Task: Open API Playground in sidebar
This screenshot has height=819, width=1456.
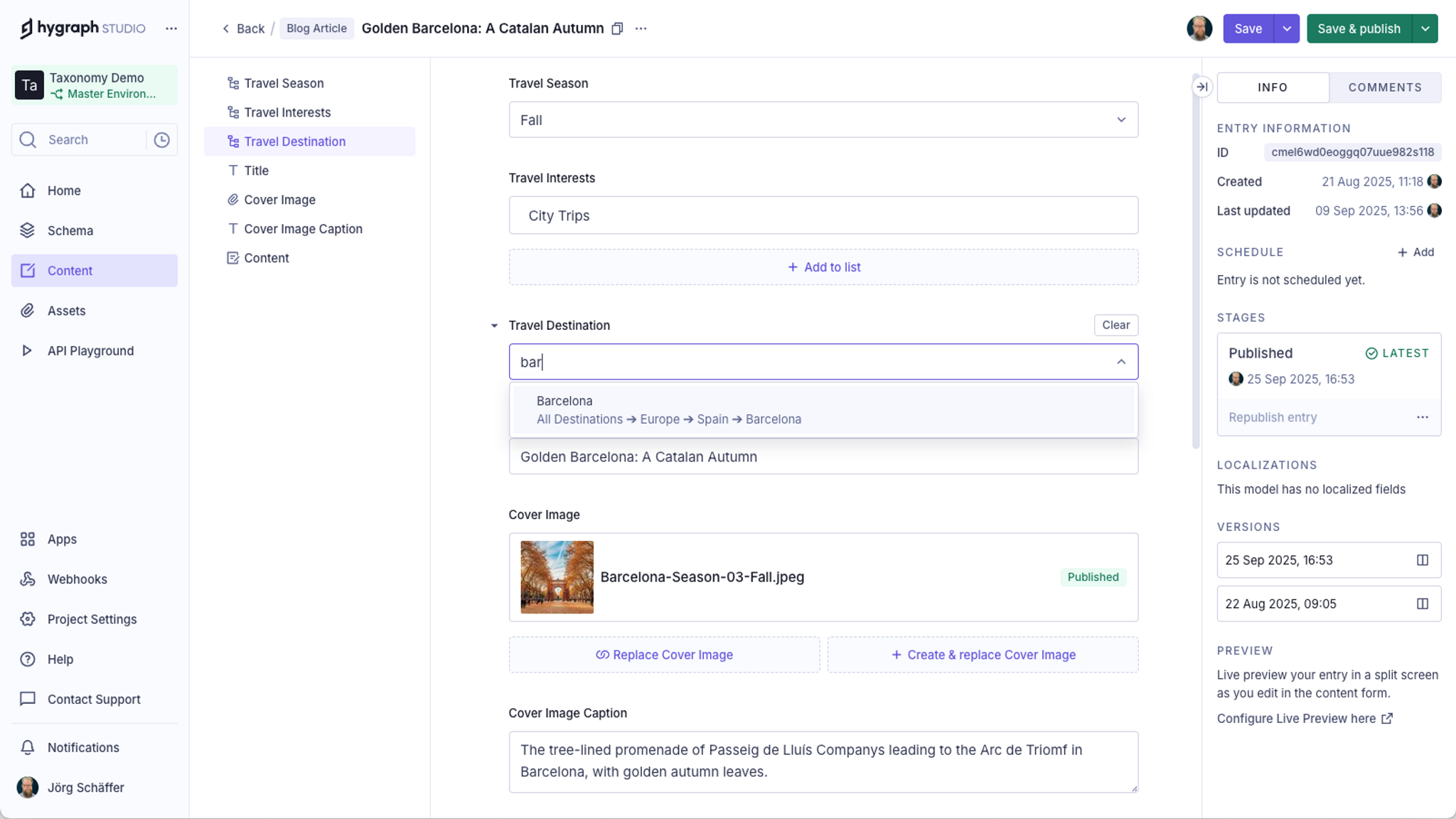Action: click(90, 350)
